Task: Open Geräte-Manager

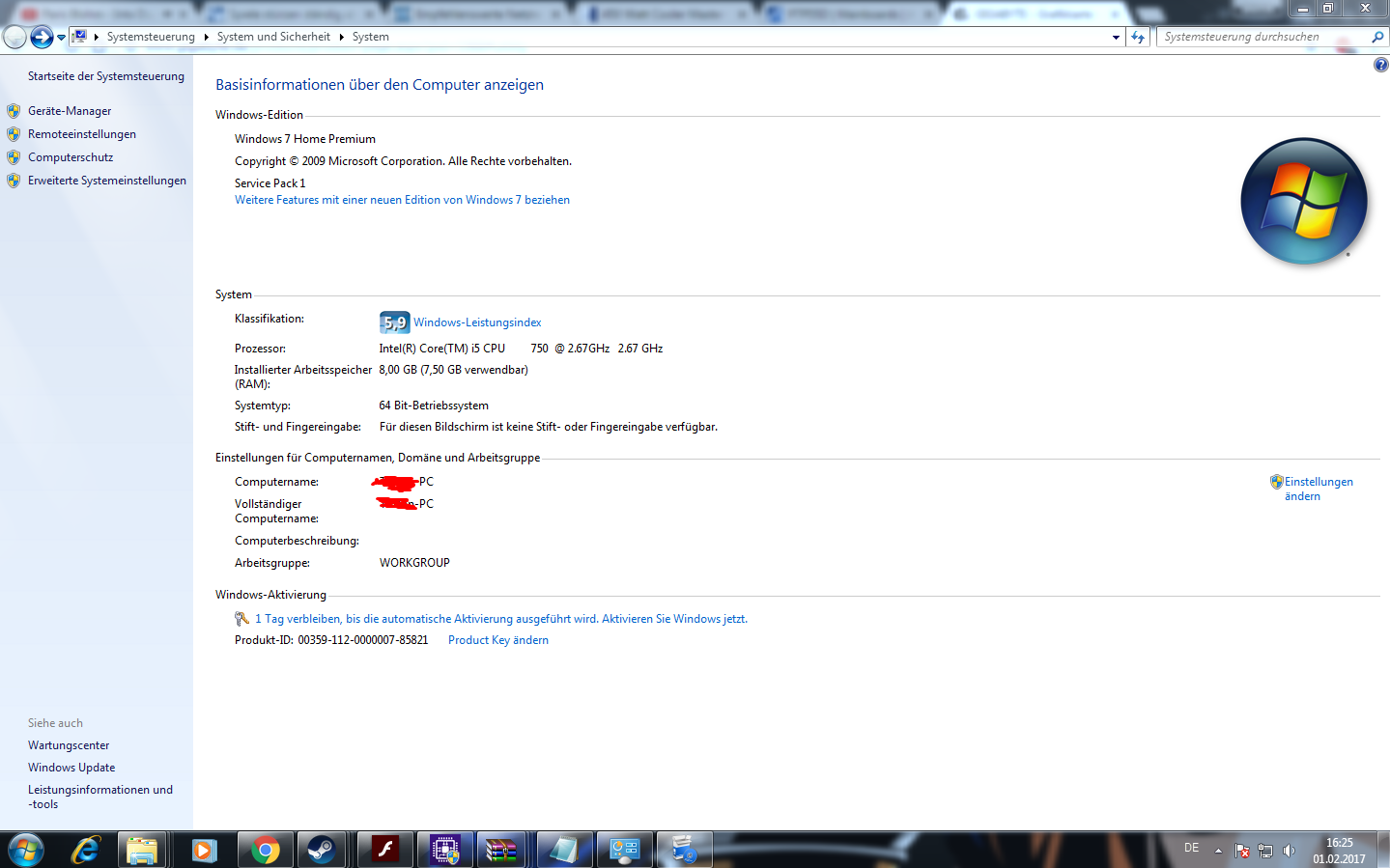Action: click(x=70, y=111)
